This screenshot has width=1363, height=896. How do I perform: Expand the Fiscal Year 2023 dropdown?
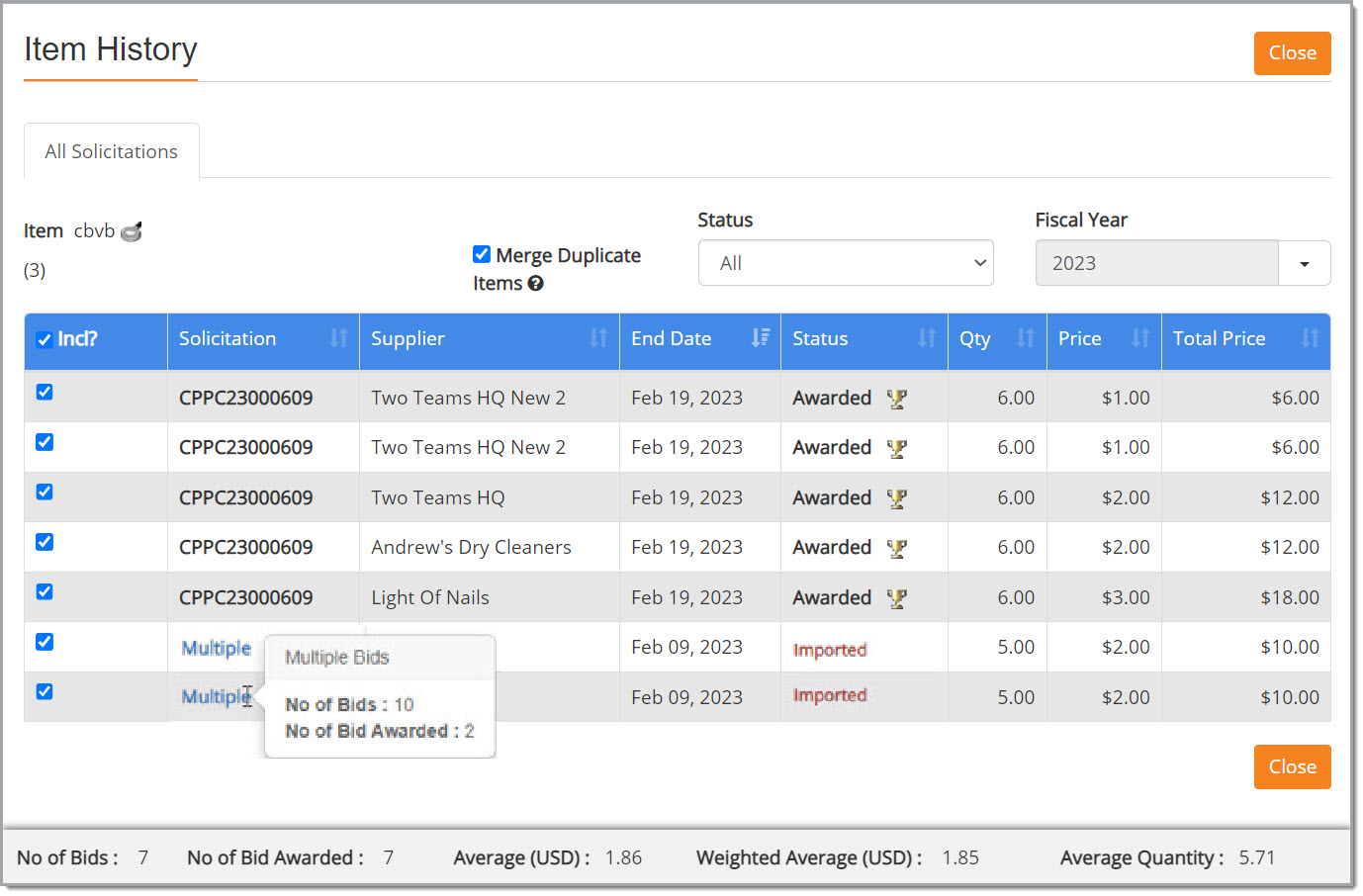pyautogui.click(x=1304, y=262)
